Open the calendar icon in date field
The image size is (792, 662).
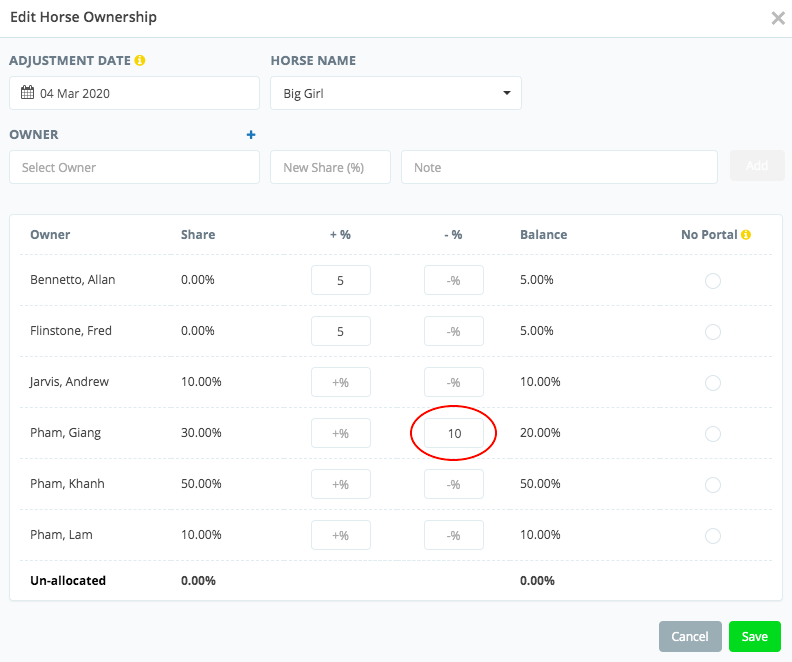(x=27, y=93)
